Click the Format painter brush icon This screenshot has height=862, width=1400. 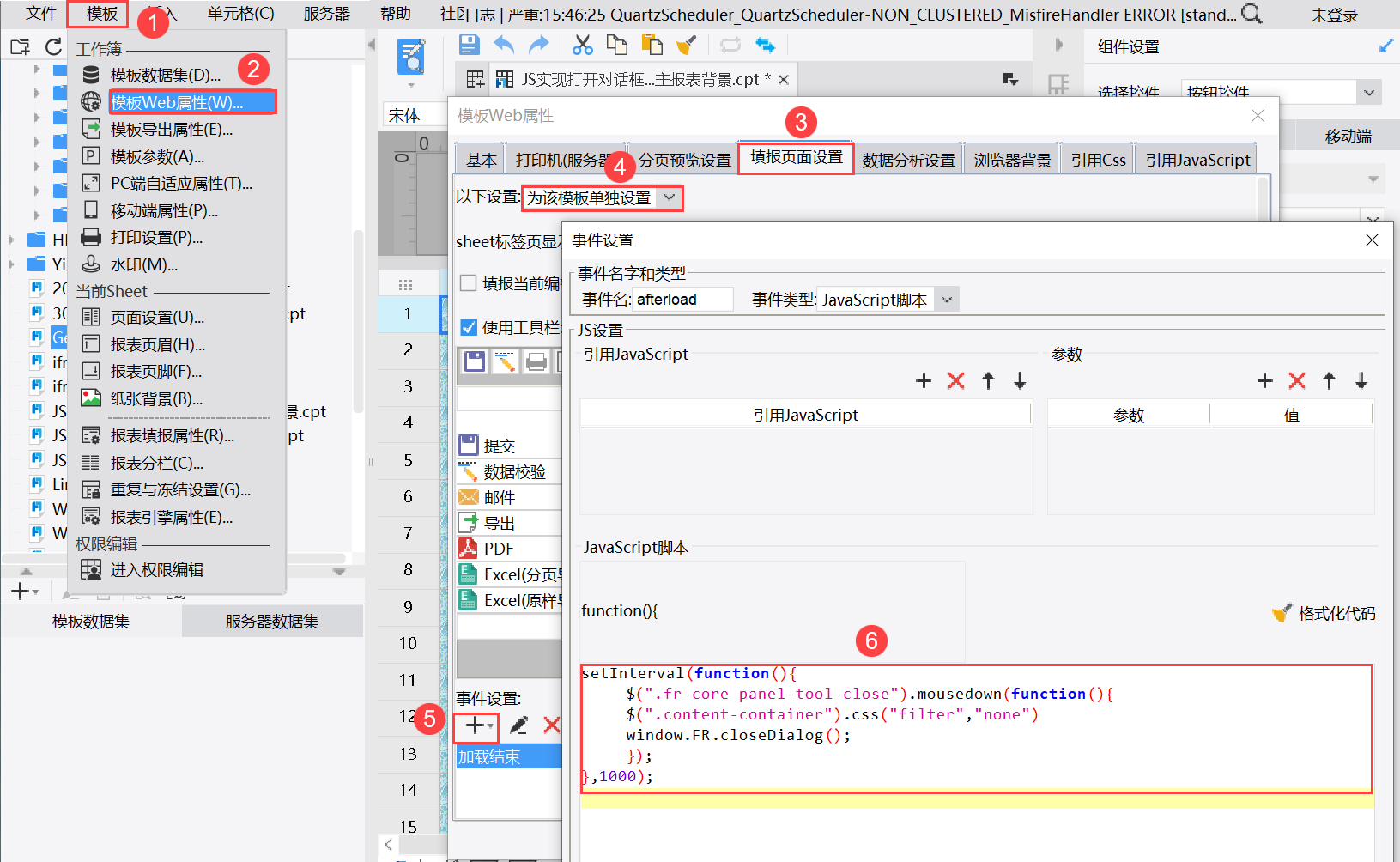pos(686,45)
